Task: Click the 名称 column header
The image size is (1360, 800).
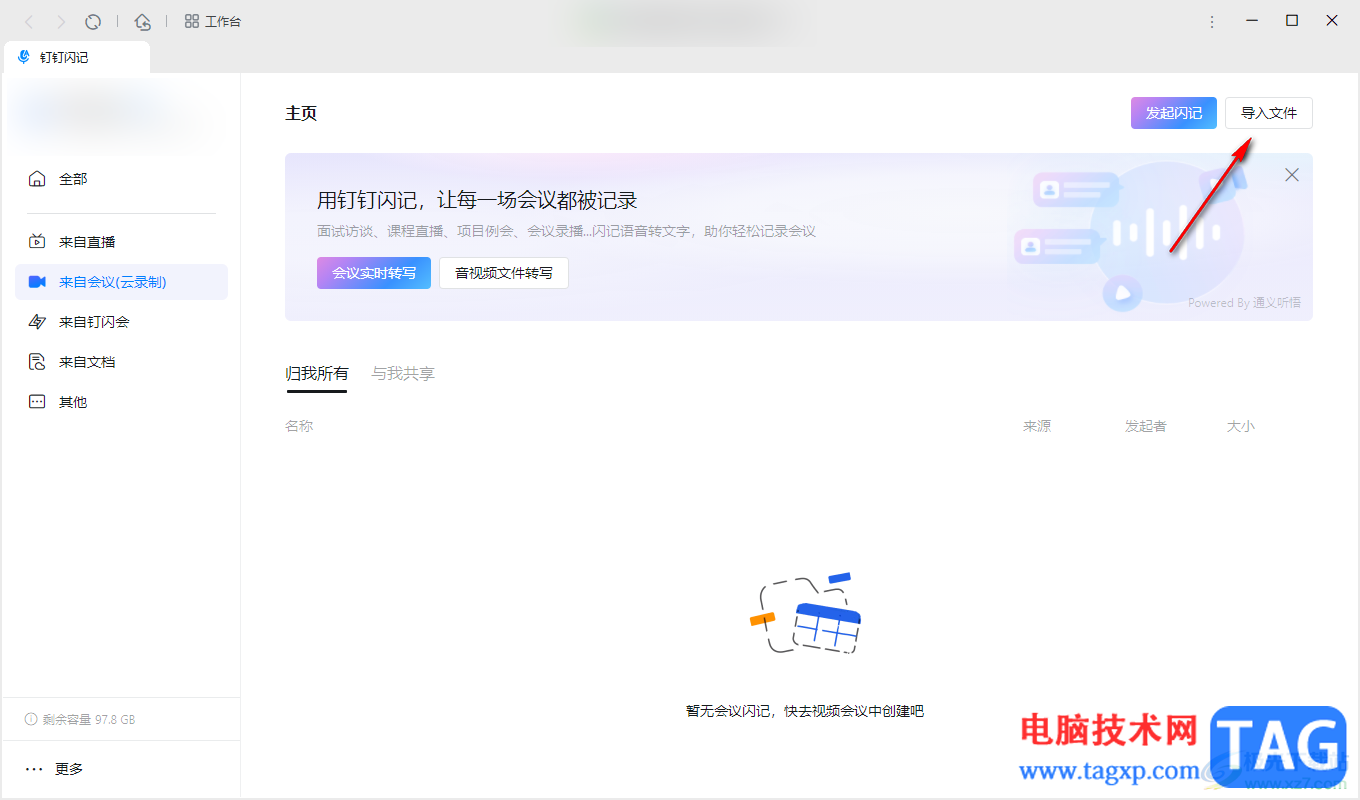Action: 299,426
